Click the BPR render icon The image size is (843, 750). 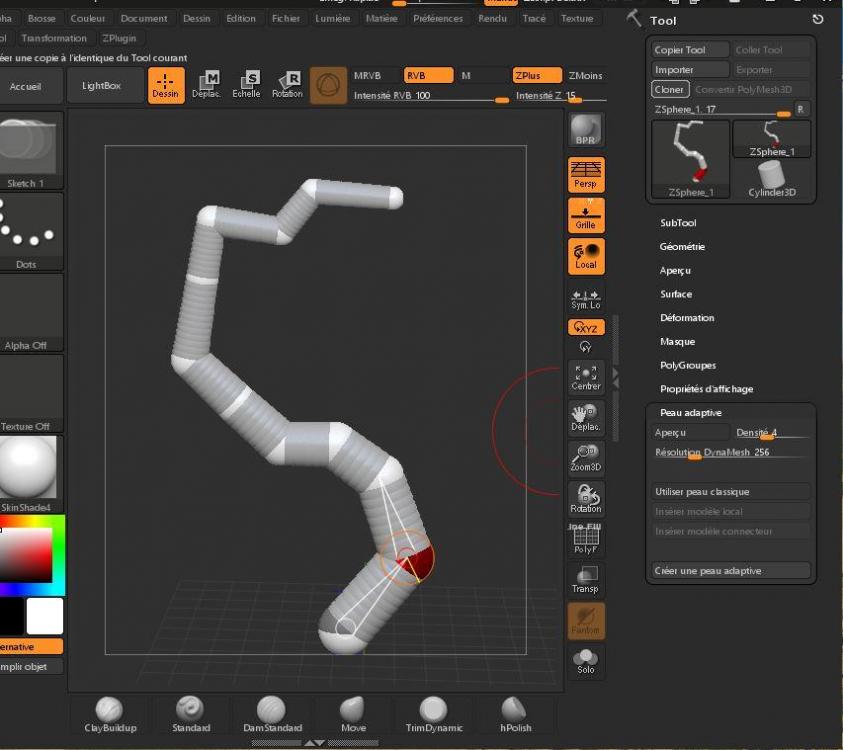point(585,130)
